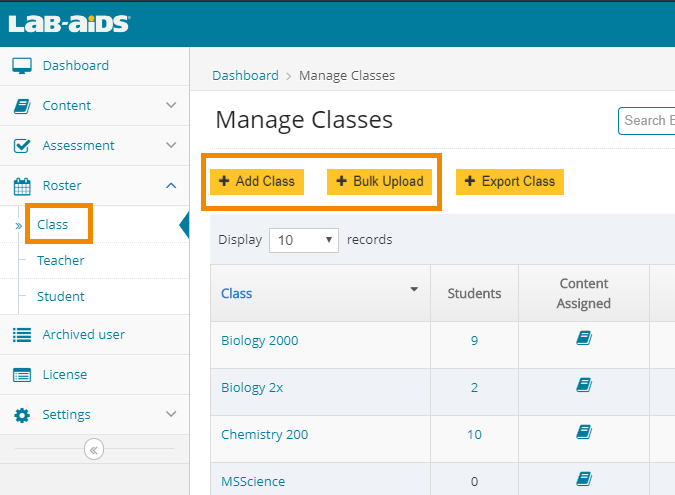The image size is (675, 495).
Task: Click the Archived user list icon
Action: [22, 335]
